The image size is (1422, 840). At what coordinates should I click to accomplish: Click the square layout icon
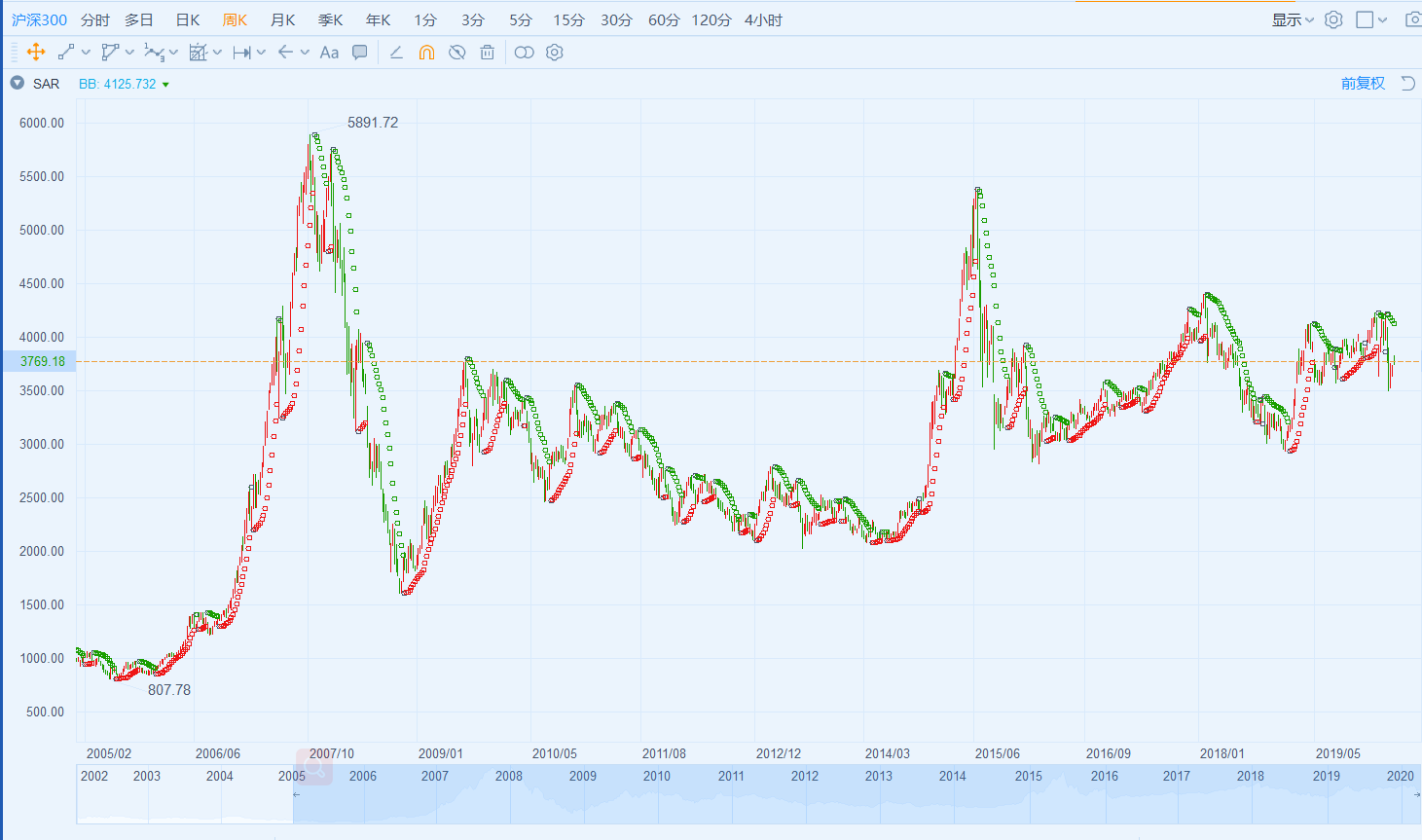pos(1365,19)
